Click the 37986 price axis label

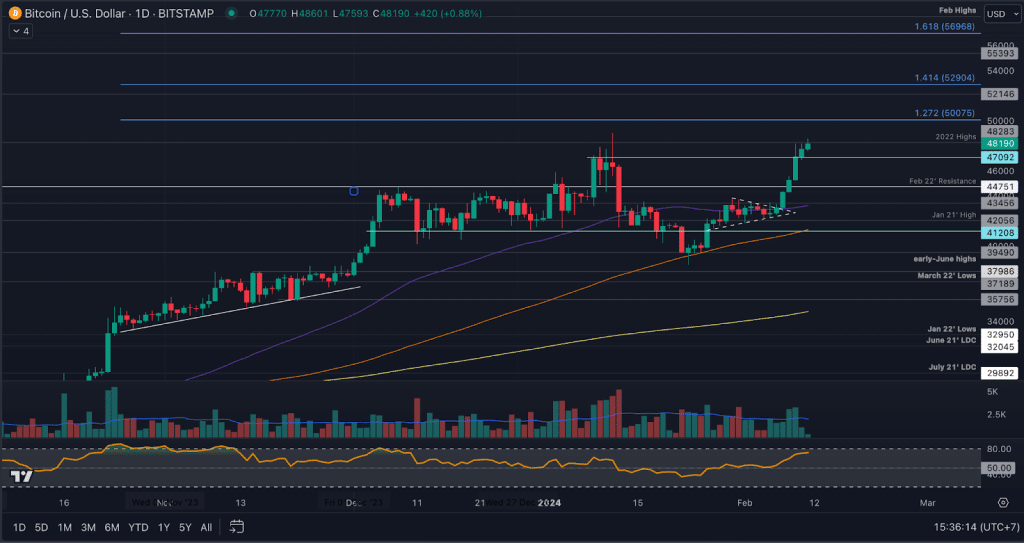click(999, 272)
